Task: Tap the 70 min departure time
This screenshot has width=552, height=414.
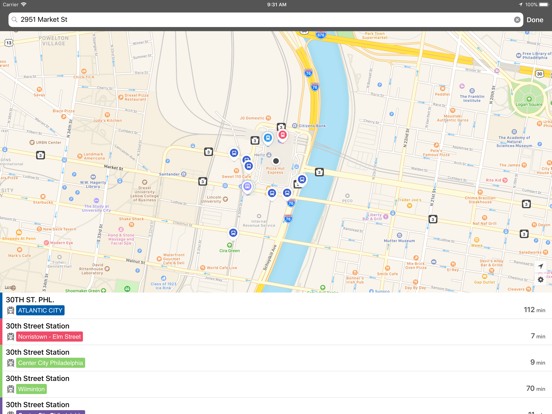Action: point(535,388)
